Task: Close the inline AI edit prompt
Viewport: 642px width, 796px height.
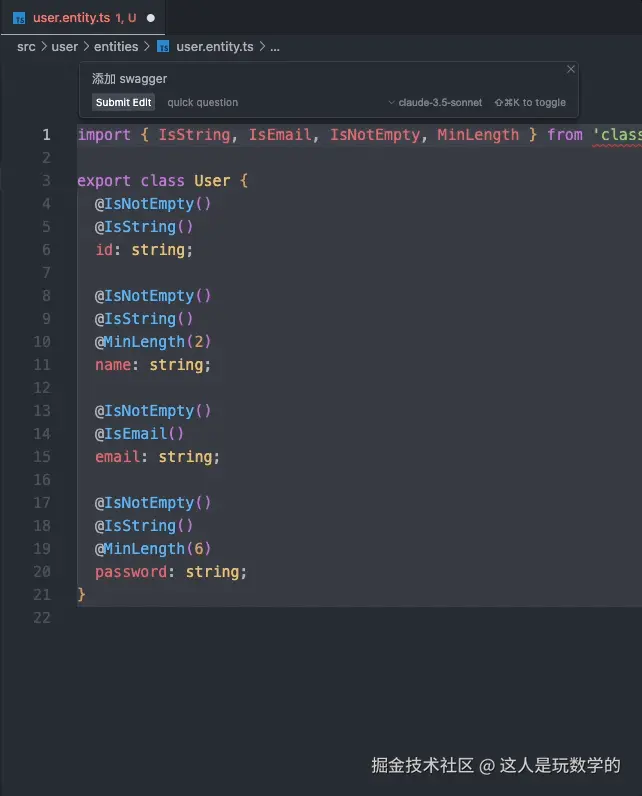Action: coord(571,69)
